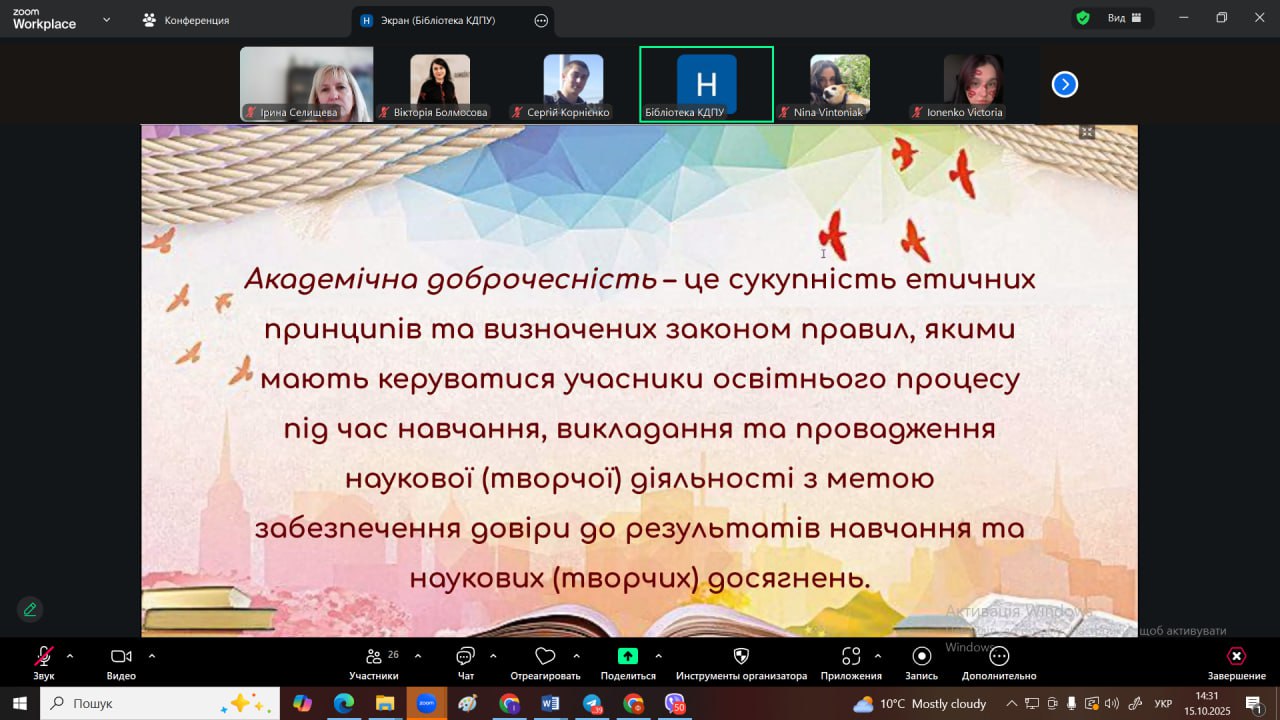This screenshot has height=720, width=1280.
Task: Expand video options arrow next to Видео
Action: (x=152, y=656)
